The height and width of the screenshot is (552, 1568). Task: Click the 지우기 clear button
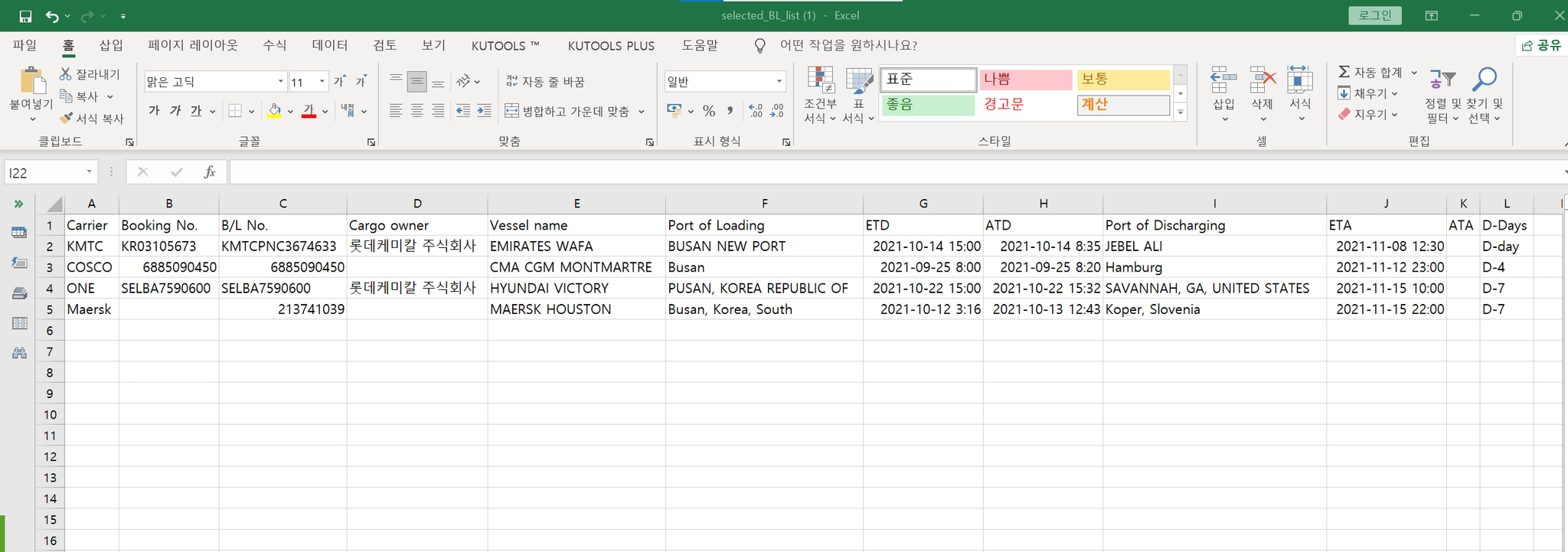[1368, 114]
